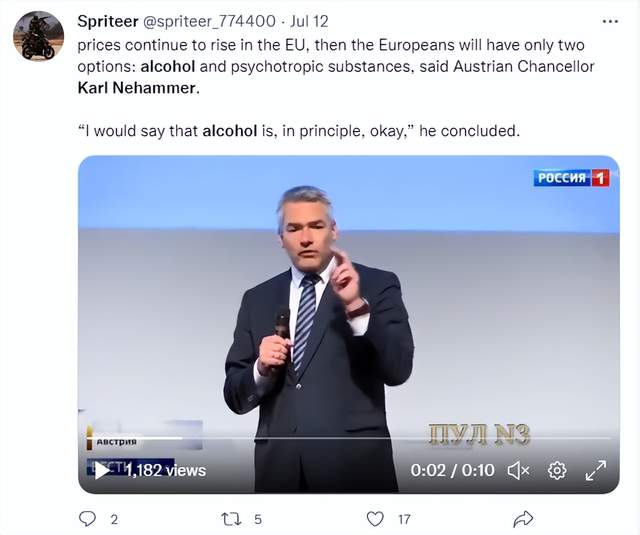The height and width of the screenshot is (535, 640).
Task: Retweet this post using the retweet icon
Action: (230, 519)
